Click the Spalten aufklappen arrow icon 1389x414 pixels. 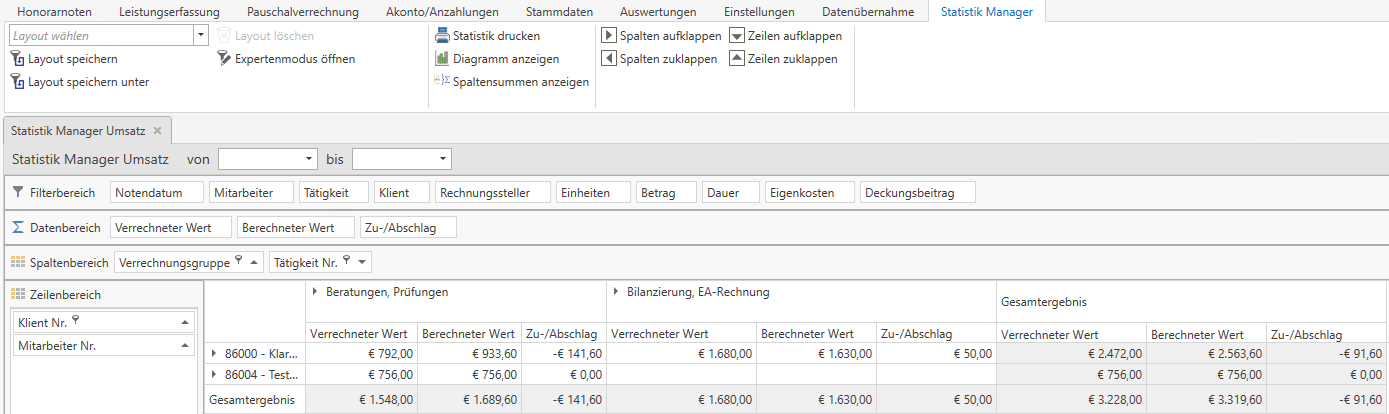tap(609, 36)
